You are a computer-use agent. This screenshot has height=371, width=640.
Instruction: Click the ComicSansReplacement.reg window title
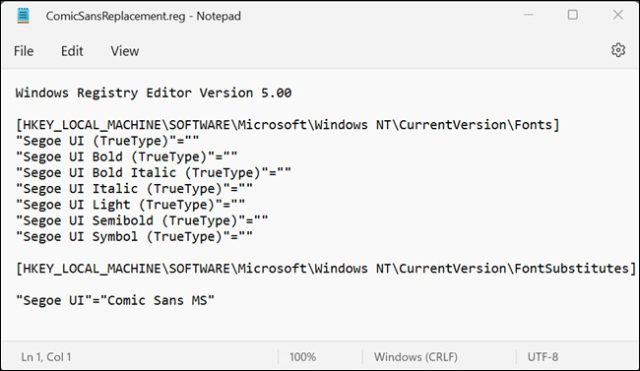pos(143,16)
